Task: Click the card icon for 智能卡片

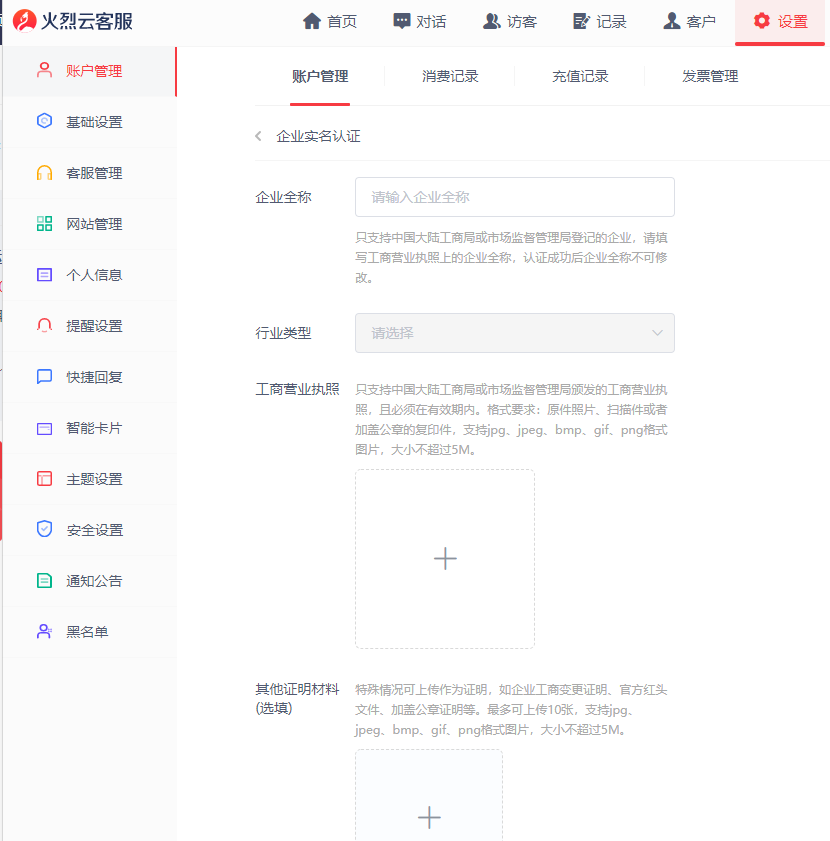Action: pyautogui.click(x=45, y=429)
